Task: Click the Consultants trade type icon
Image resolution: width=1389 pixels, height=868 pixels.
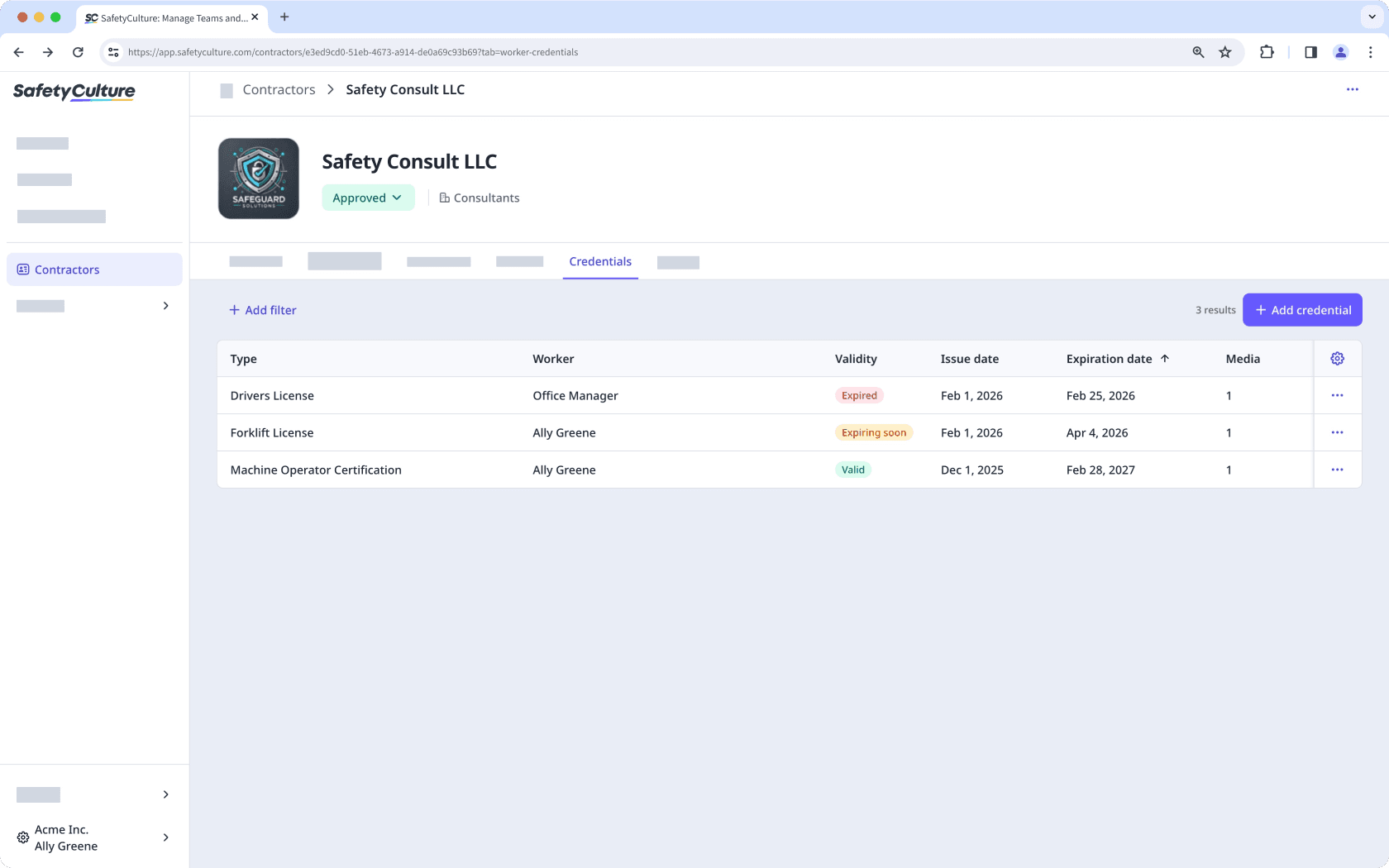Action: tap(443, 197)
